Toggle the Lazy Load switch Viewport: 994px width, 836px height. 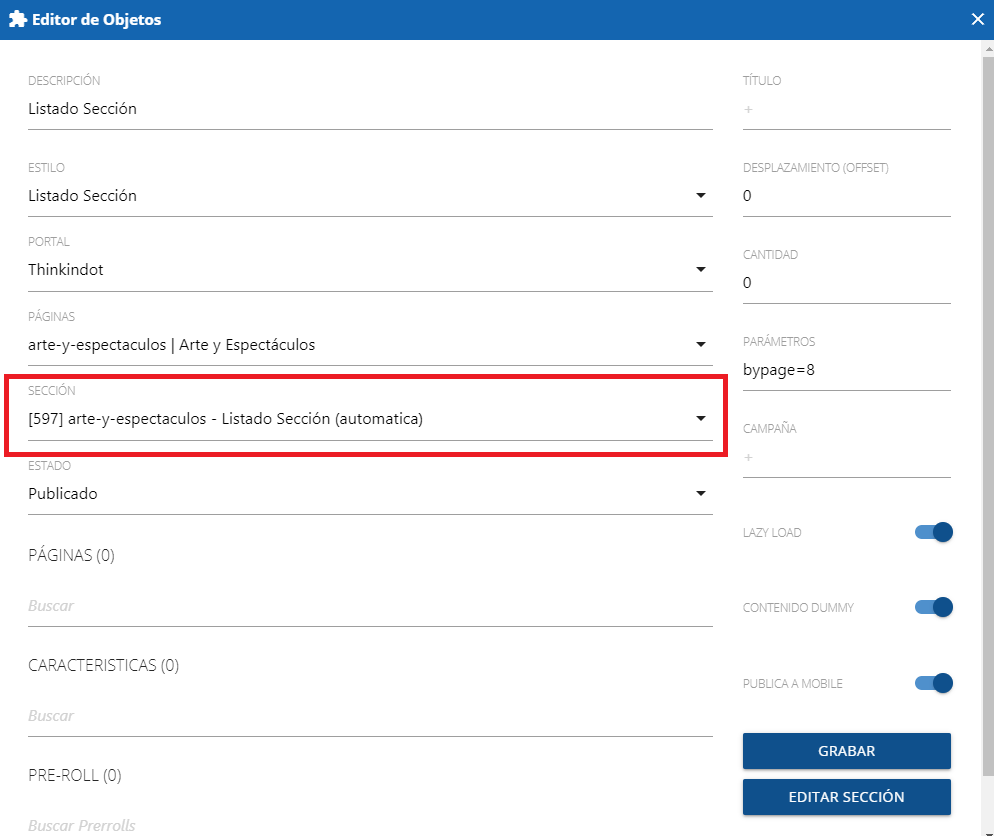[x=933, y=532]
